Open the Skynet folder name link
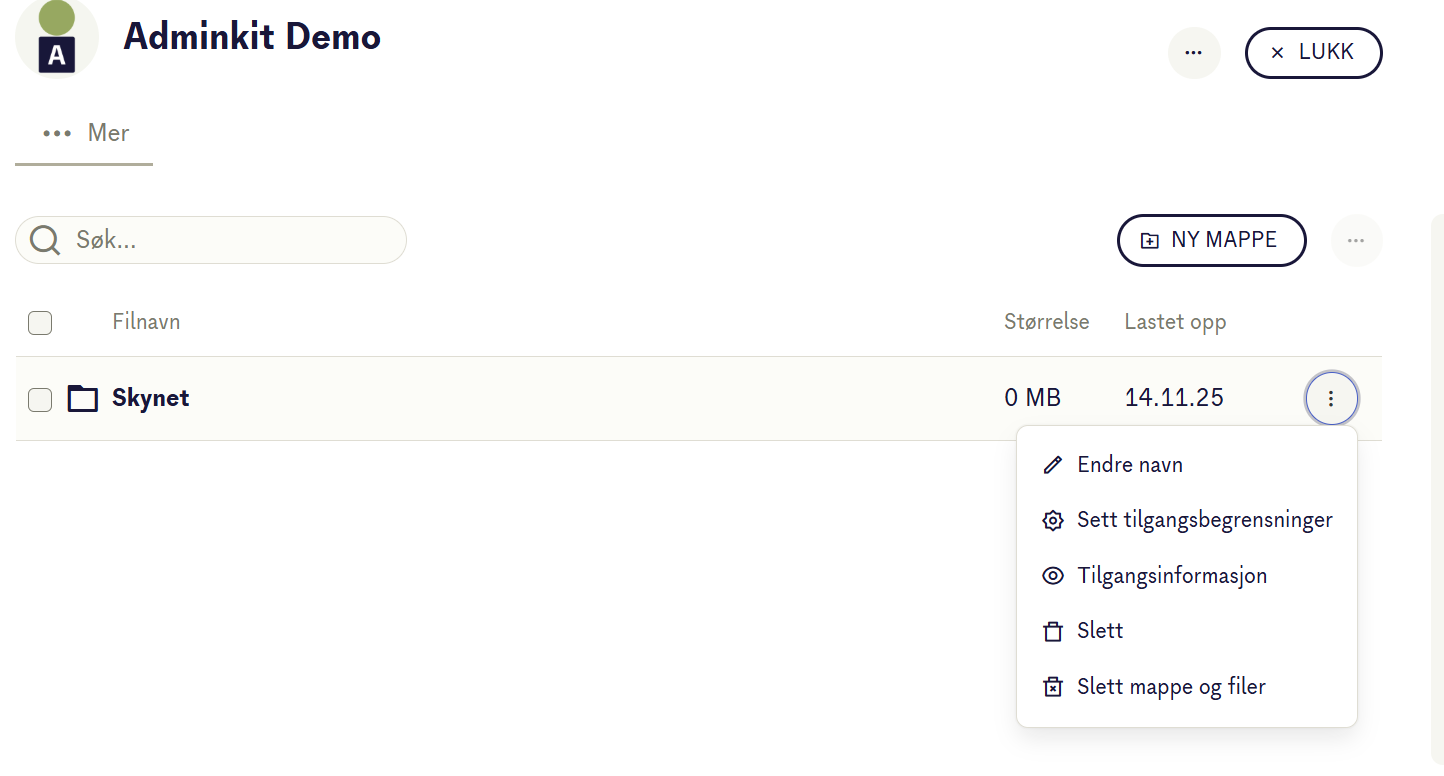The height and width of the screenshot is (776, 1444). tap(151, 398)
